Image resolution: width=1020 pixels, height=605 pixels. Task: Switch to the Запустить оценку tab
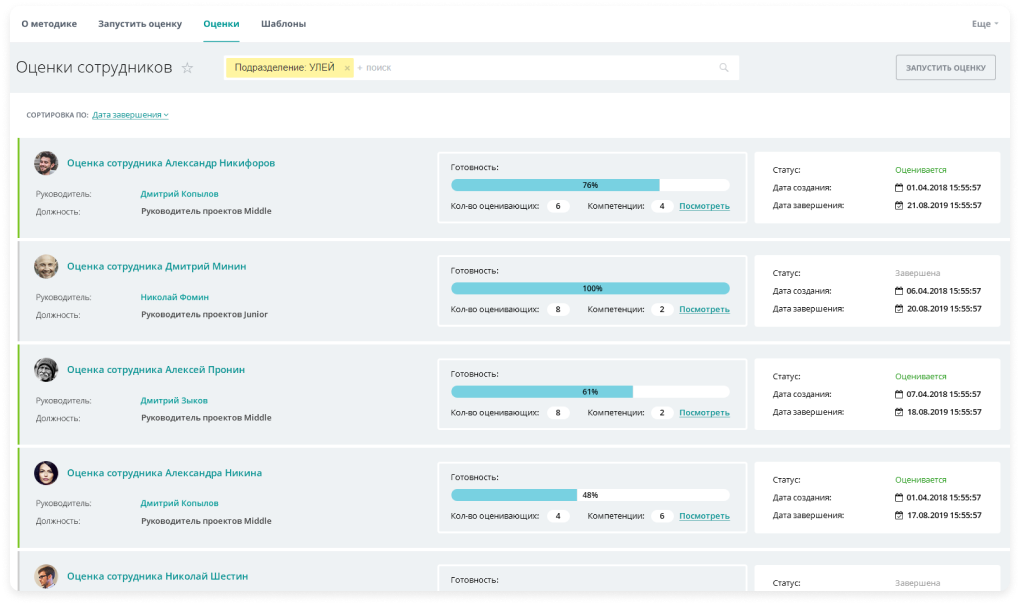coord(140,24)
